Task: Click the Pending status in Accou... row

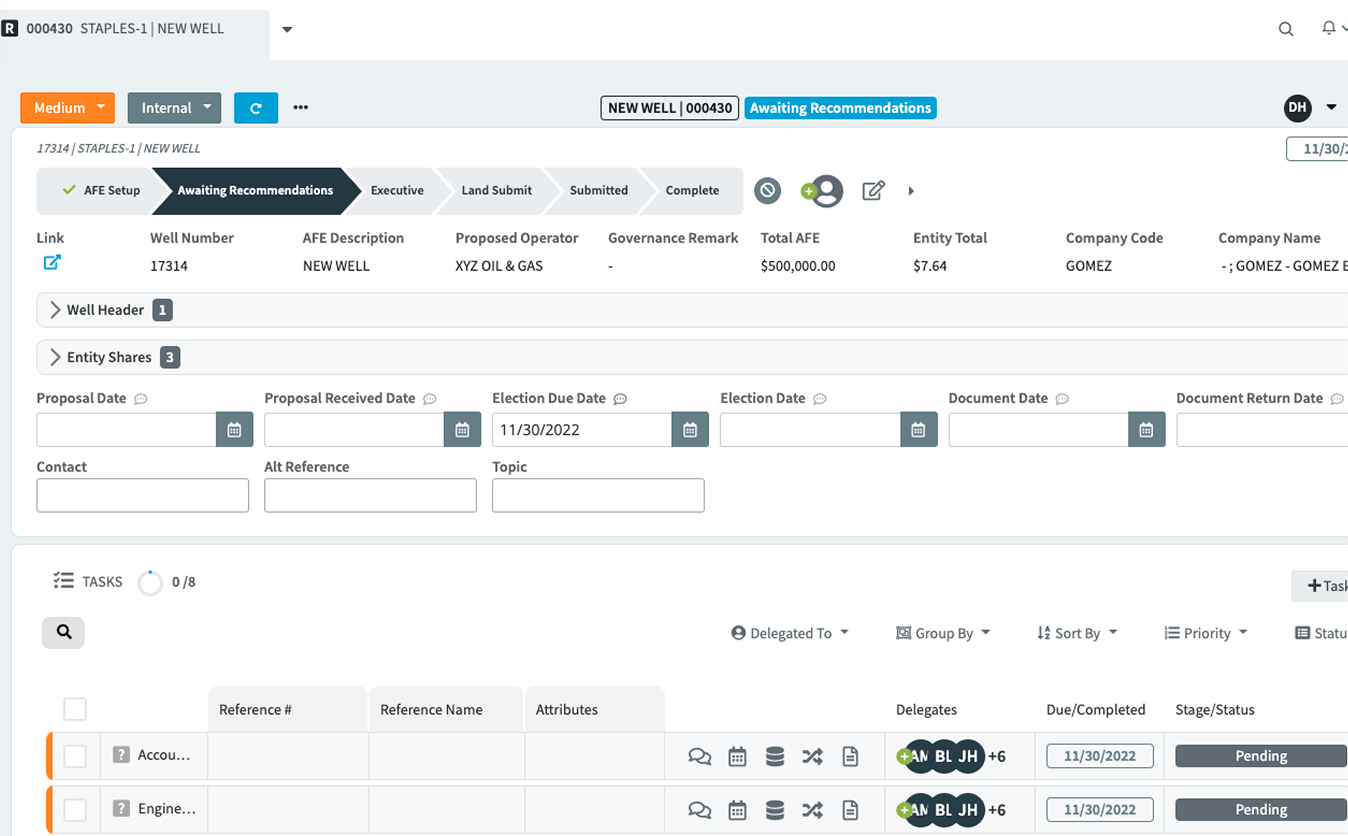Action: [x=1261, y=756]
